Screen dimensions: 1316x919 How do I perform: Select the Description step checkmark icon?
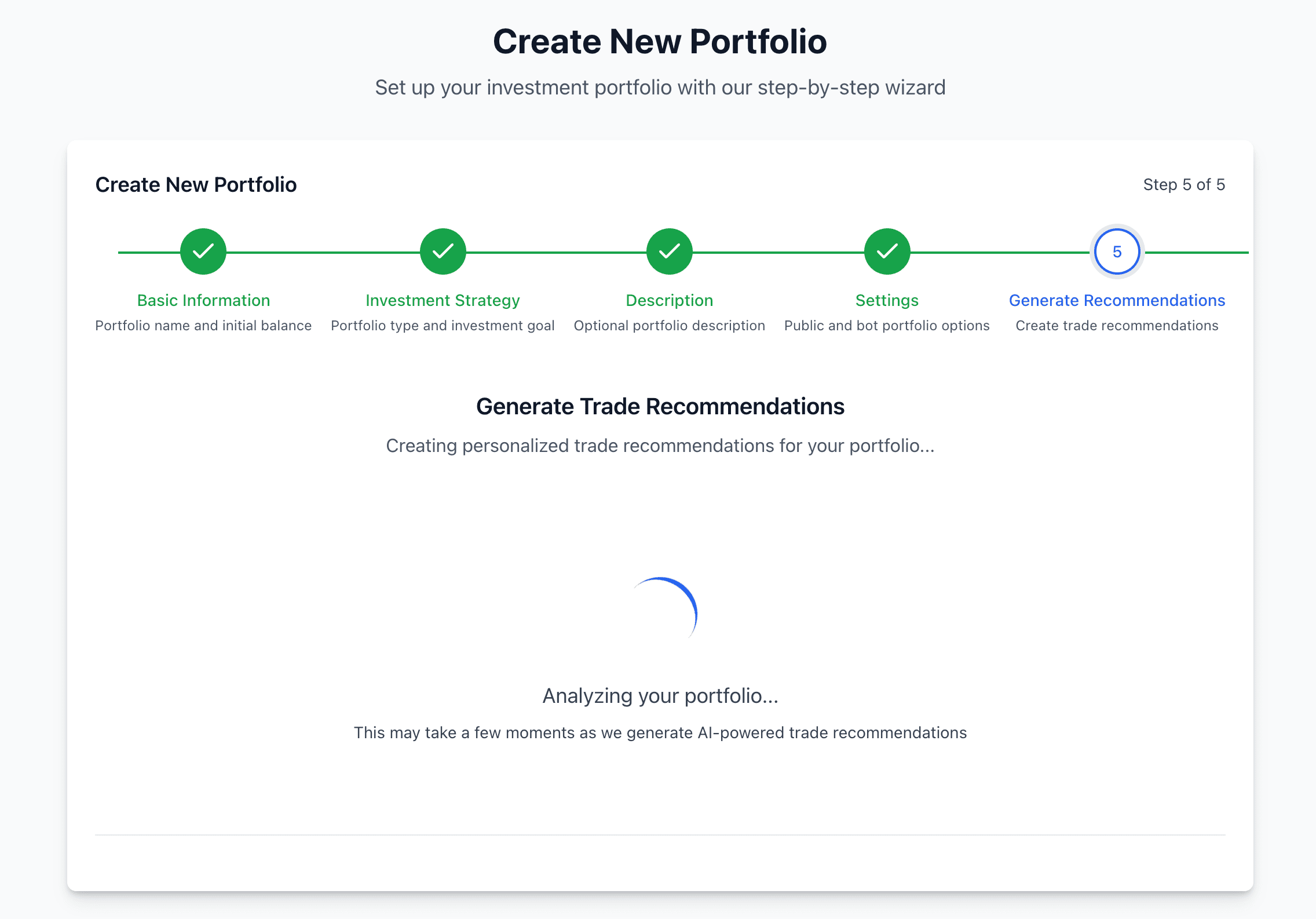(x=668, y=251)
